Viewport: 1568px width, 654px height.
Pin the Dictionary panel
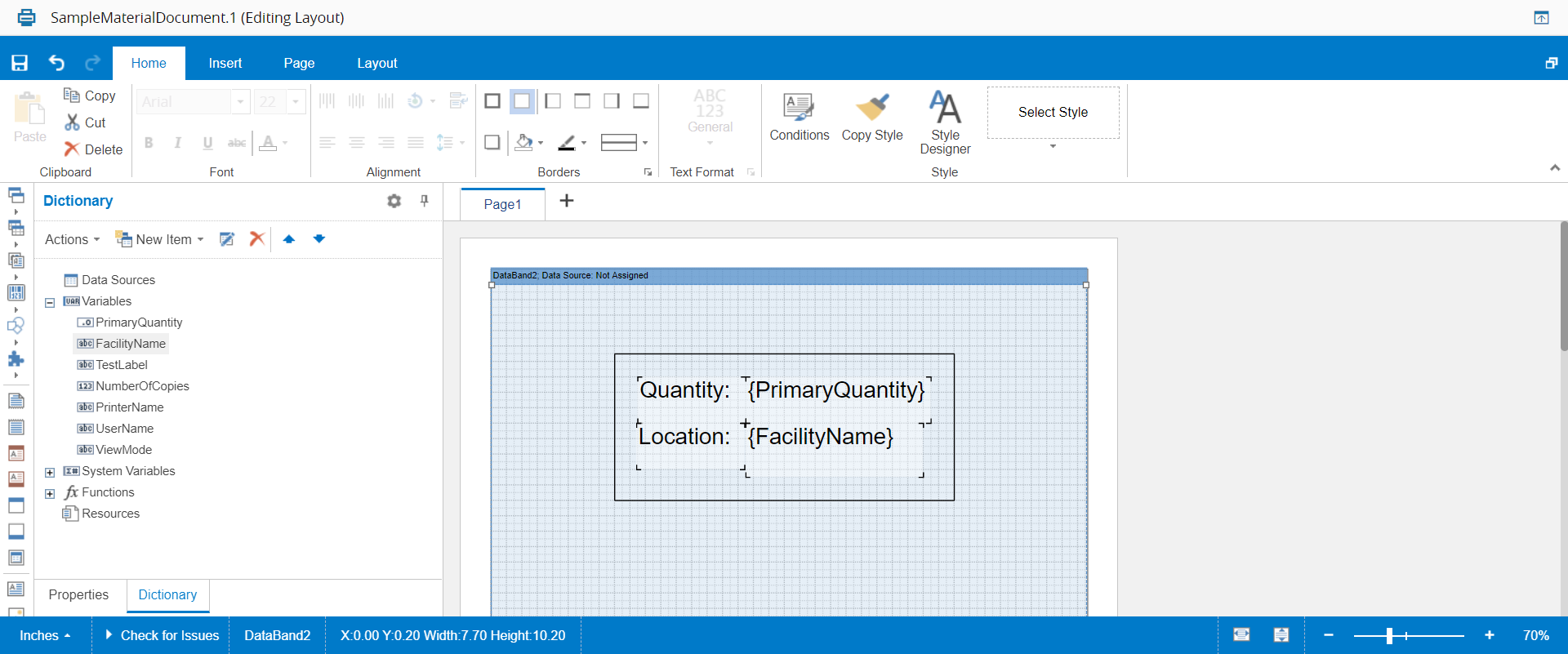click(x=424, y=201)
